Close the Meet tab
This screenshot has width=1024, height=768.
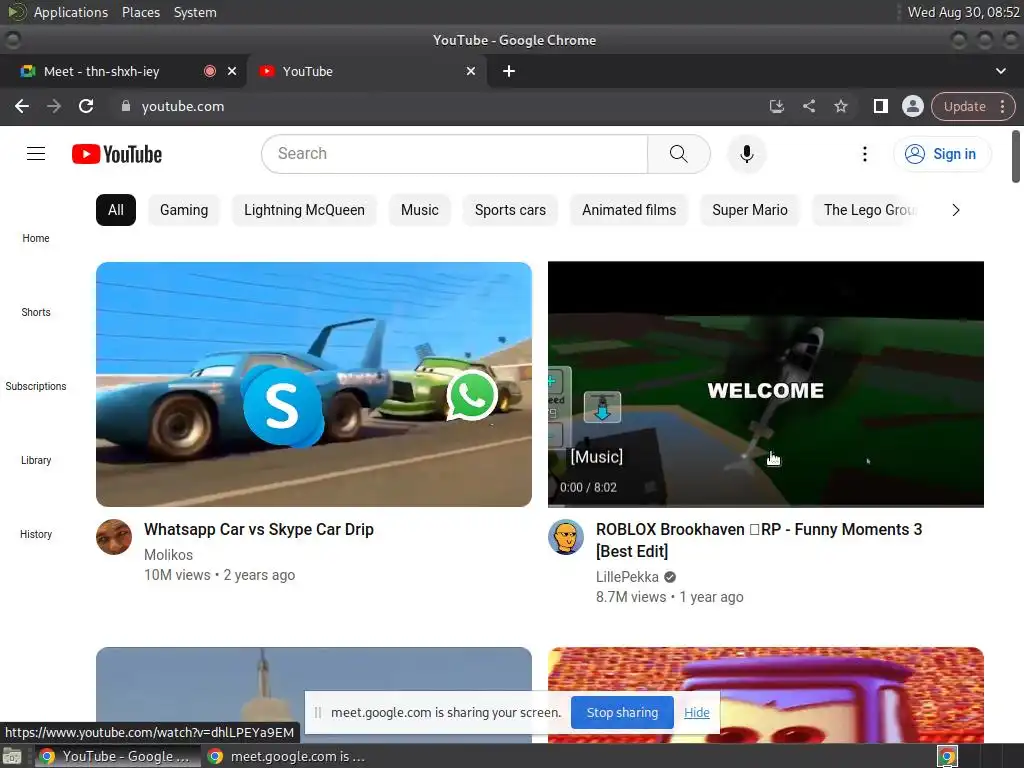tap(232, 71)
